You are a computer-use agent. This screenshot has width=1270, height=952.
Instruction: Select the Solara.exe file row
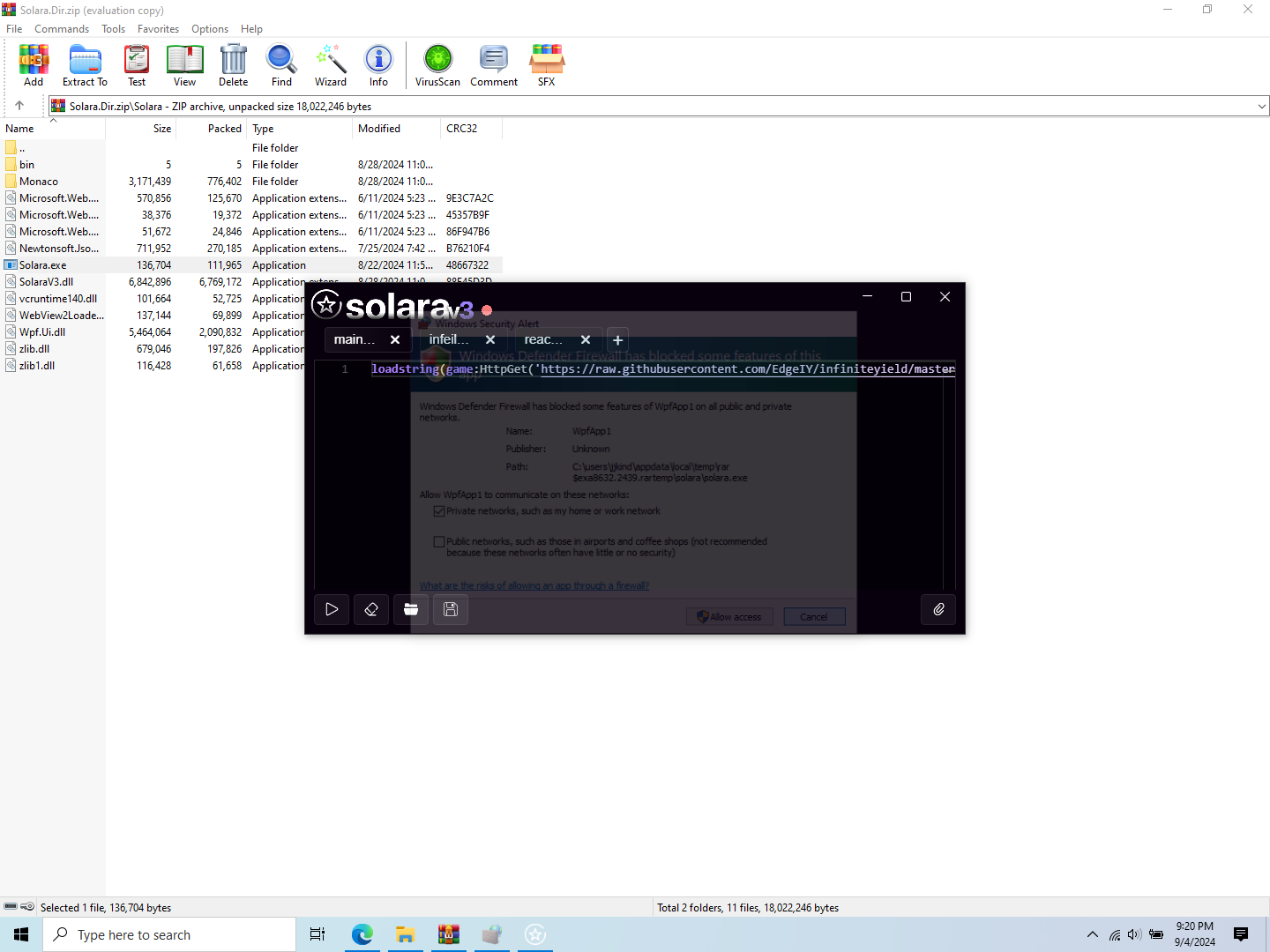pyautogui.click(x=251, y=265)
